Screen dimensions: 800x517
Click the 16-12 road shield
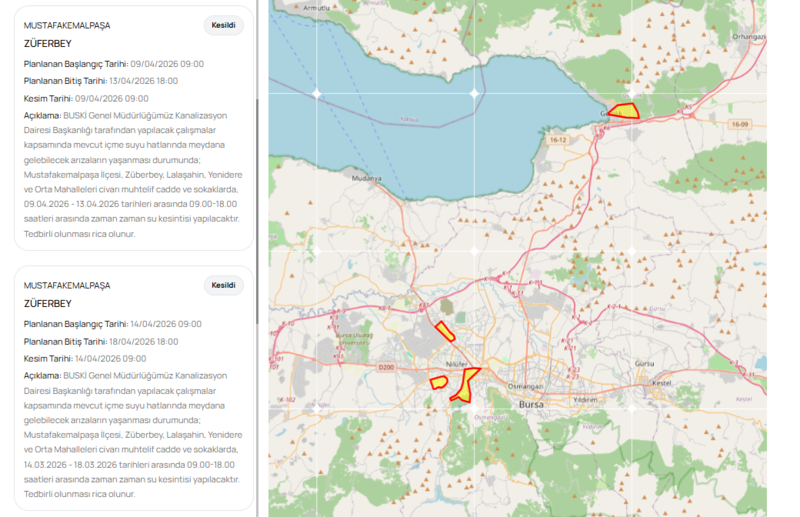(x=558, y=140)
